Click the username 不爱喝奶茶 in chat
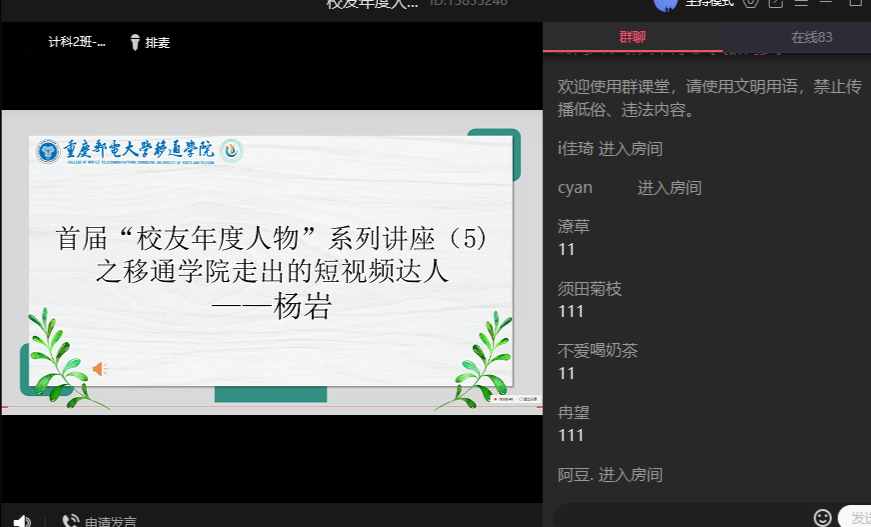This screenshot has height=527, width=871. click(x=597, y=350)
